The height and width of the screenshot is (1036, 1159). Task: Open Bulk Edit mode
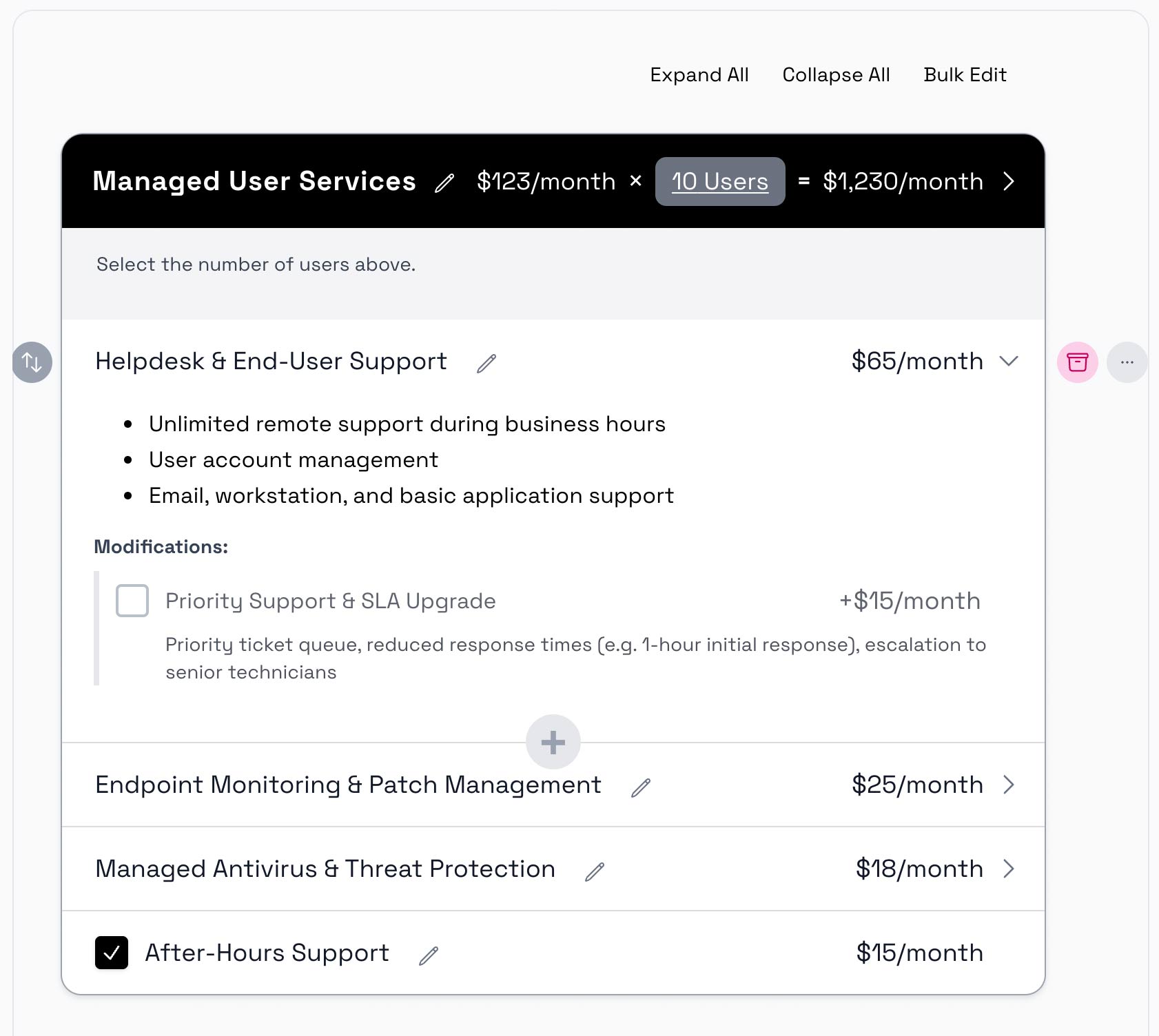coord(965,74)
